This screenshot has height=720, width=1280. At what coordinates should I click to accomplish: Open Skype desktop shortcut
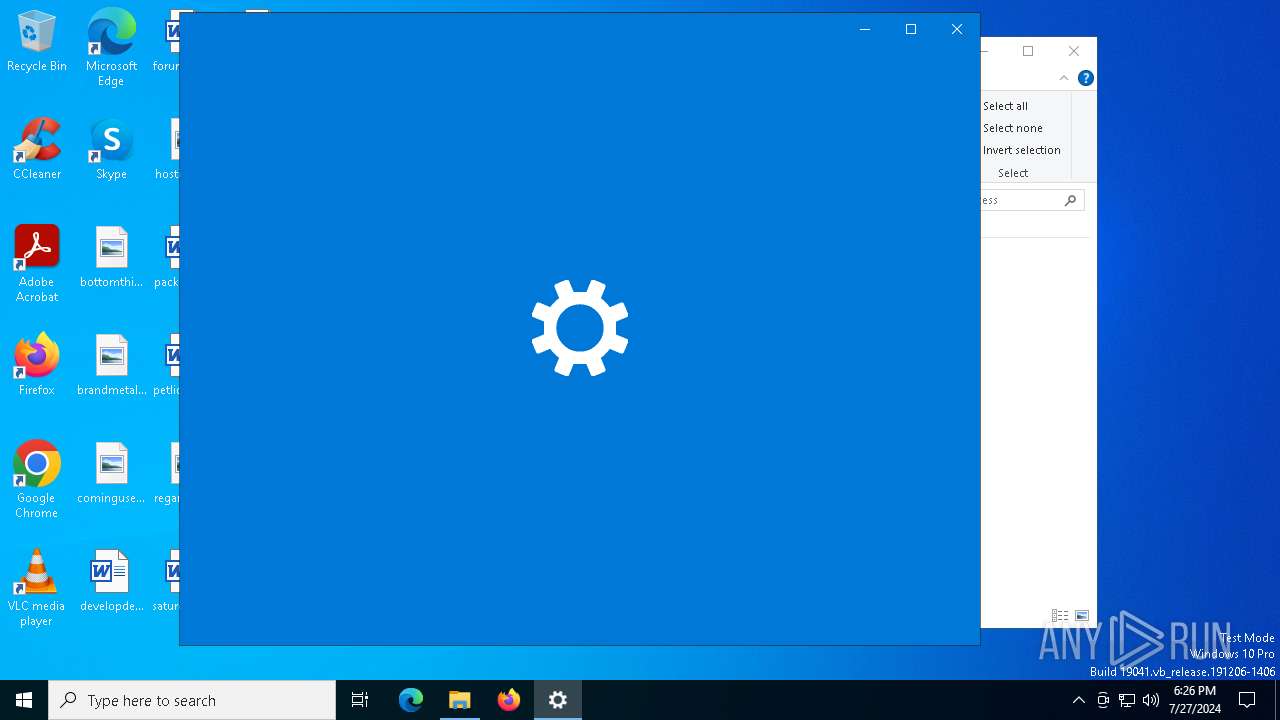click(111, 149)
